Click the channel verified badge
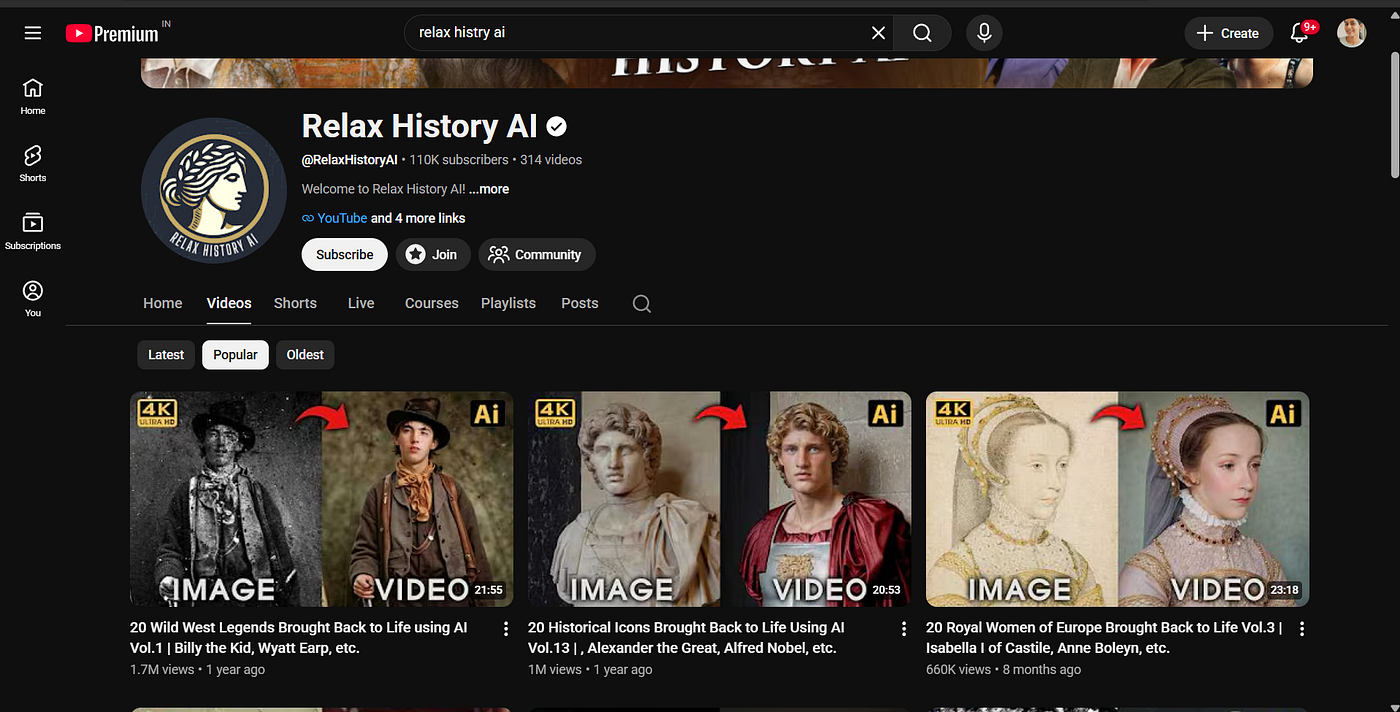This screenshot has height=712, width=1400. tap(557, 127)
